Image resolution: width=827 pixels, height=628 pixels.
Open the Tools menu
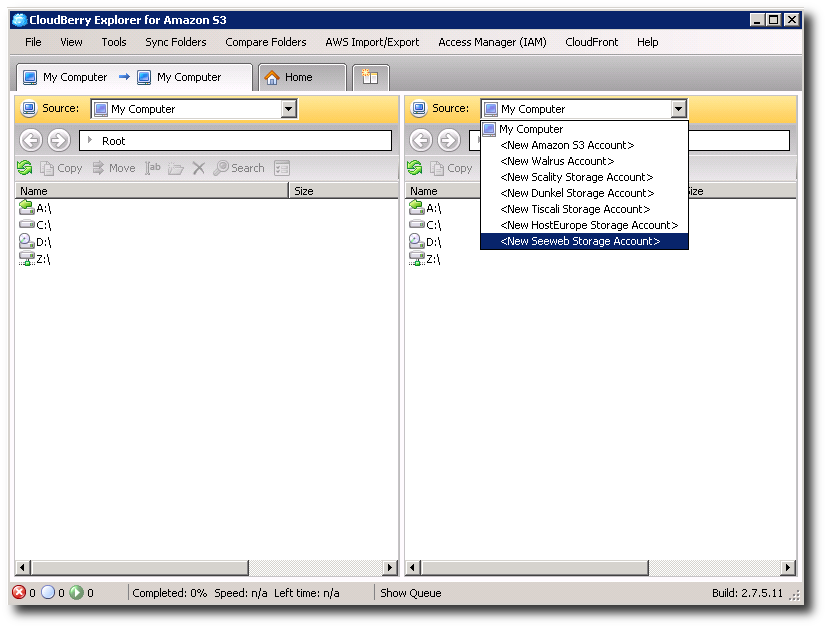114,42
